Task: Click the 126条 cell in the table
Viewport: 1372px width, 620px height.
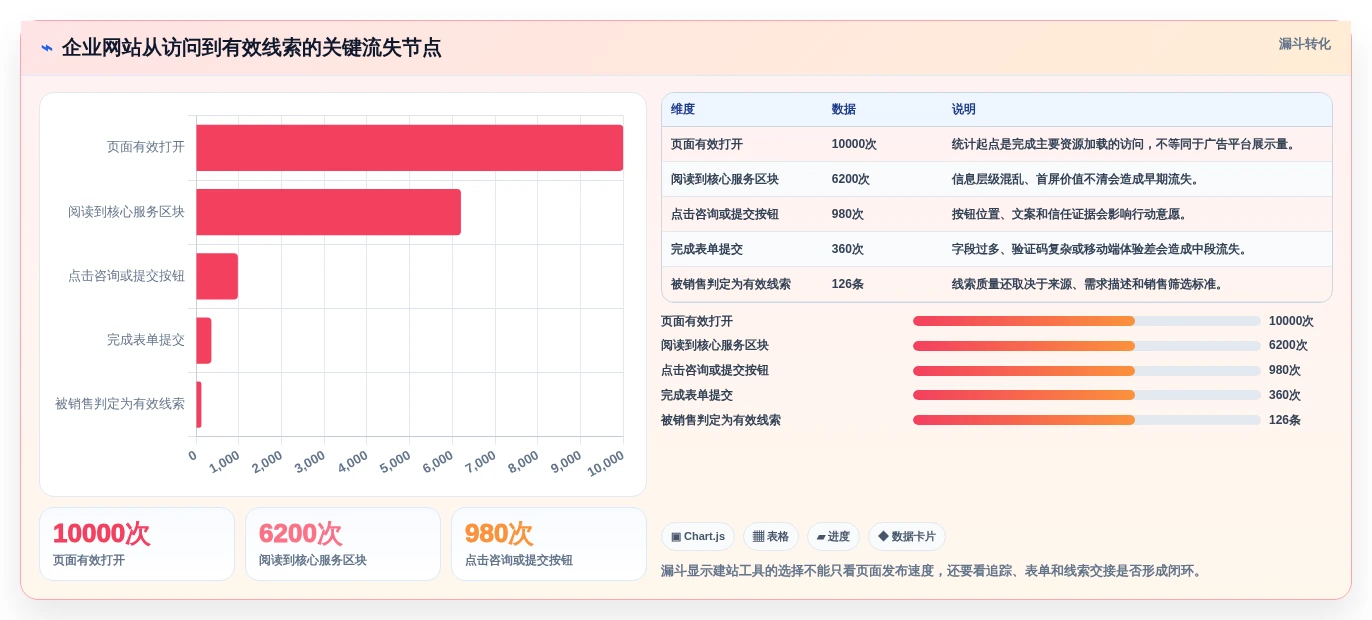Action: 848,284
